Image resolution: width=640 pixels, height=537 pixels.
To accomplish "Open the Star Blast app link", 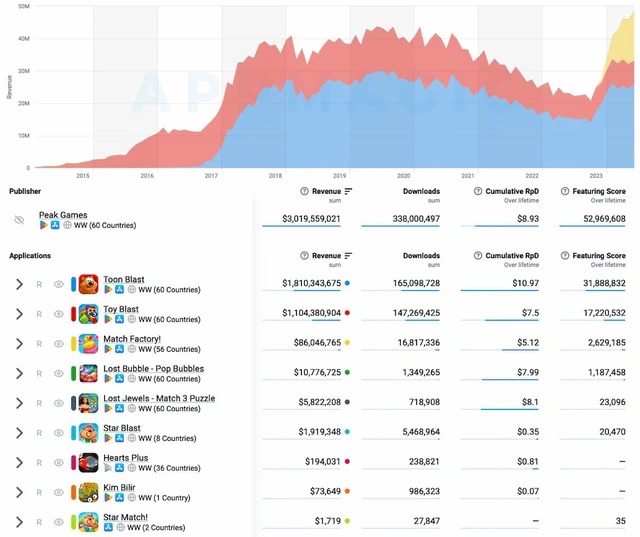I will [122, 428].
